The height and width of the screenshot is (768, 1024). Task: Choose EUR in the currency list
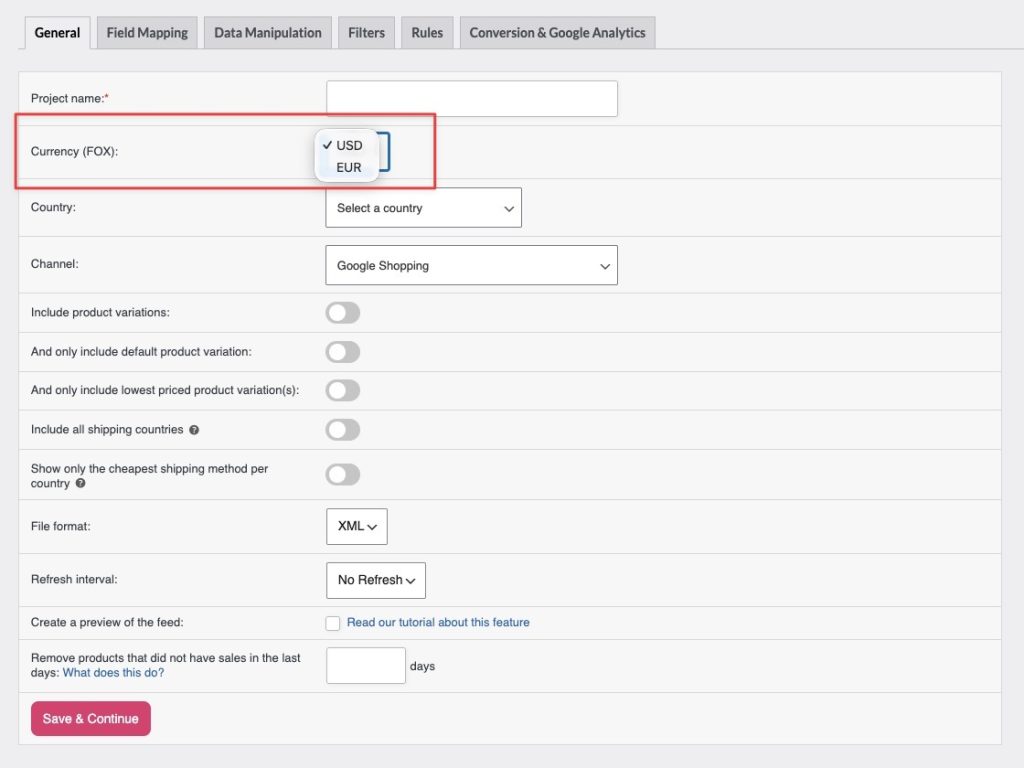click(x=348, y=168)
